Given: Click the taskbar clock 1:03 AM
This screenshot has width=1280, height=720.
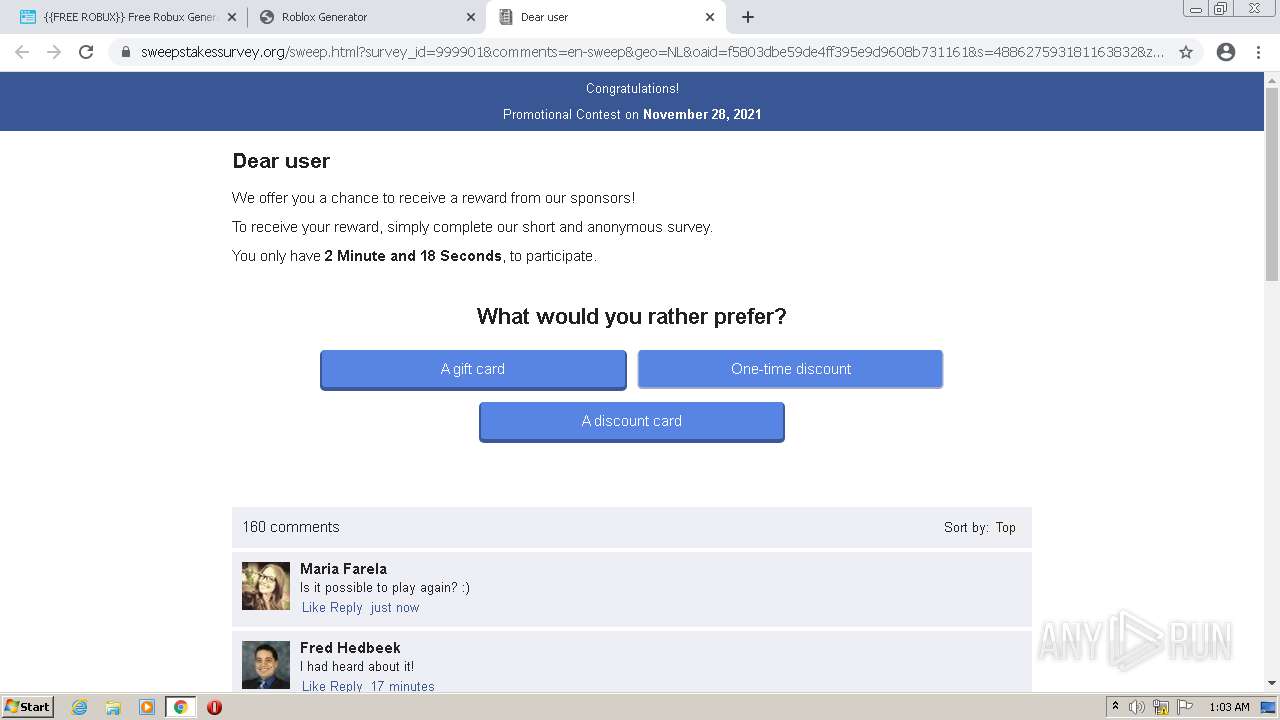Looking at the screenshot, I should click(x=1229, y=707).
